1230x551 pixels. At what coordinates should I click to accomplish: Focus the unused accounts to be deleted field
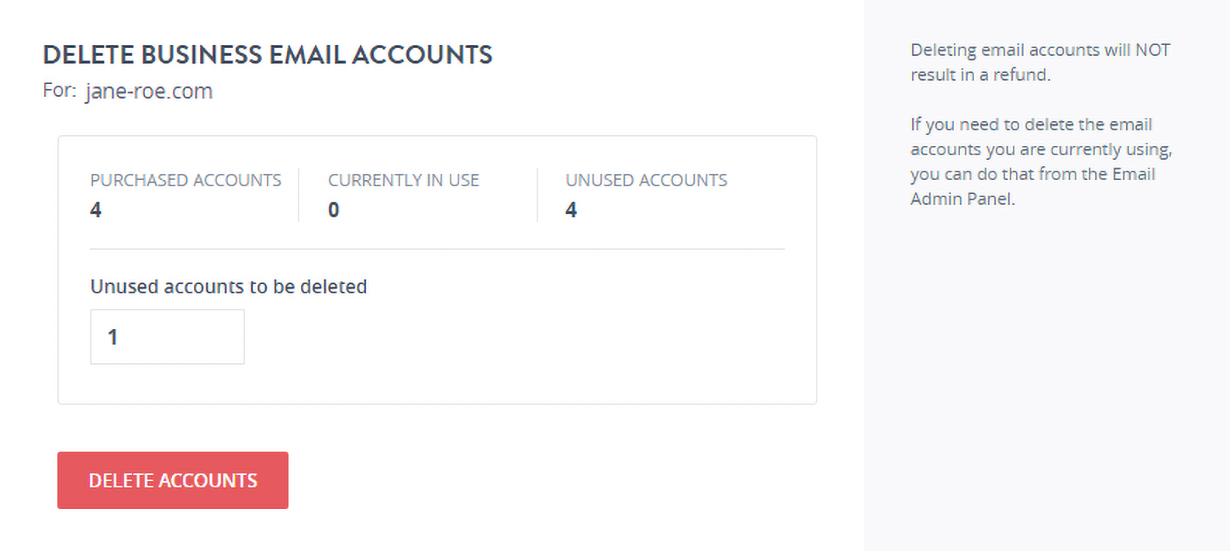(x=167, y=337)
